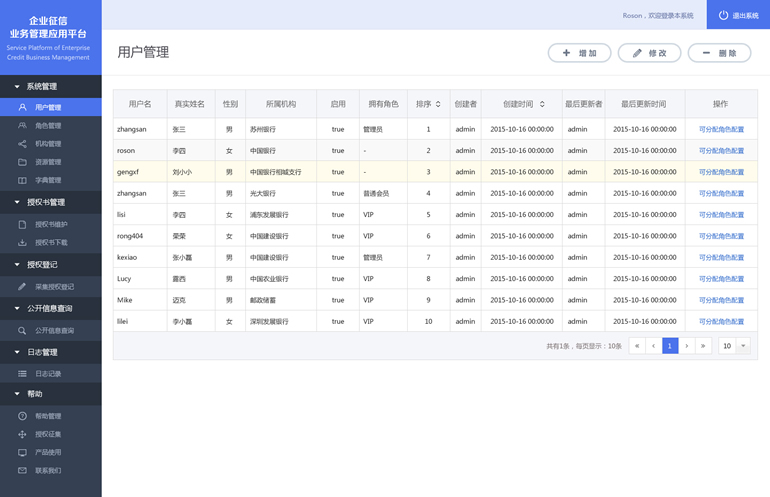Image resolution: width=770 pixels, height=497 pixels.
Task: Open 公开信息查询 search sub-item
Action: [x=51, y=331]
